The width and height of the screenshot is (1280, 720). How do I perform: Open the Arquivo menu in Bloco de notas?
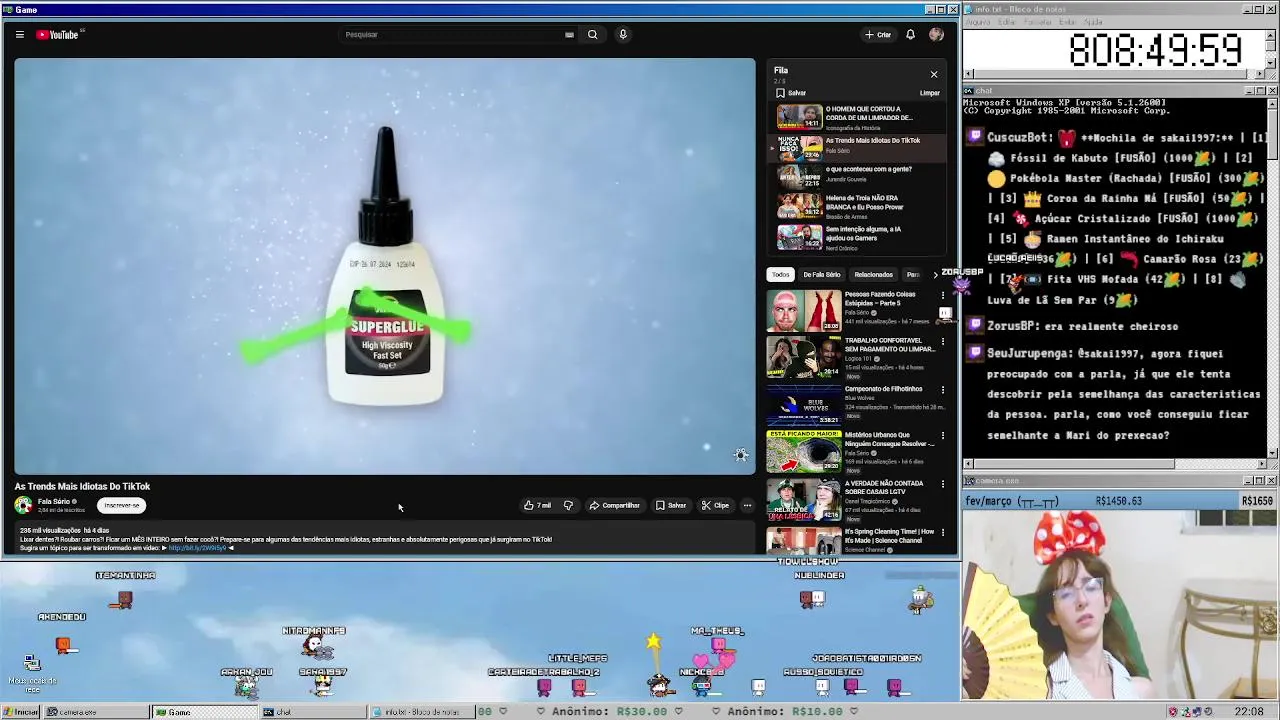pyautogui.click(x=977, y=21)
